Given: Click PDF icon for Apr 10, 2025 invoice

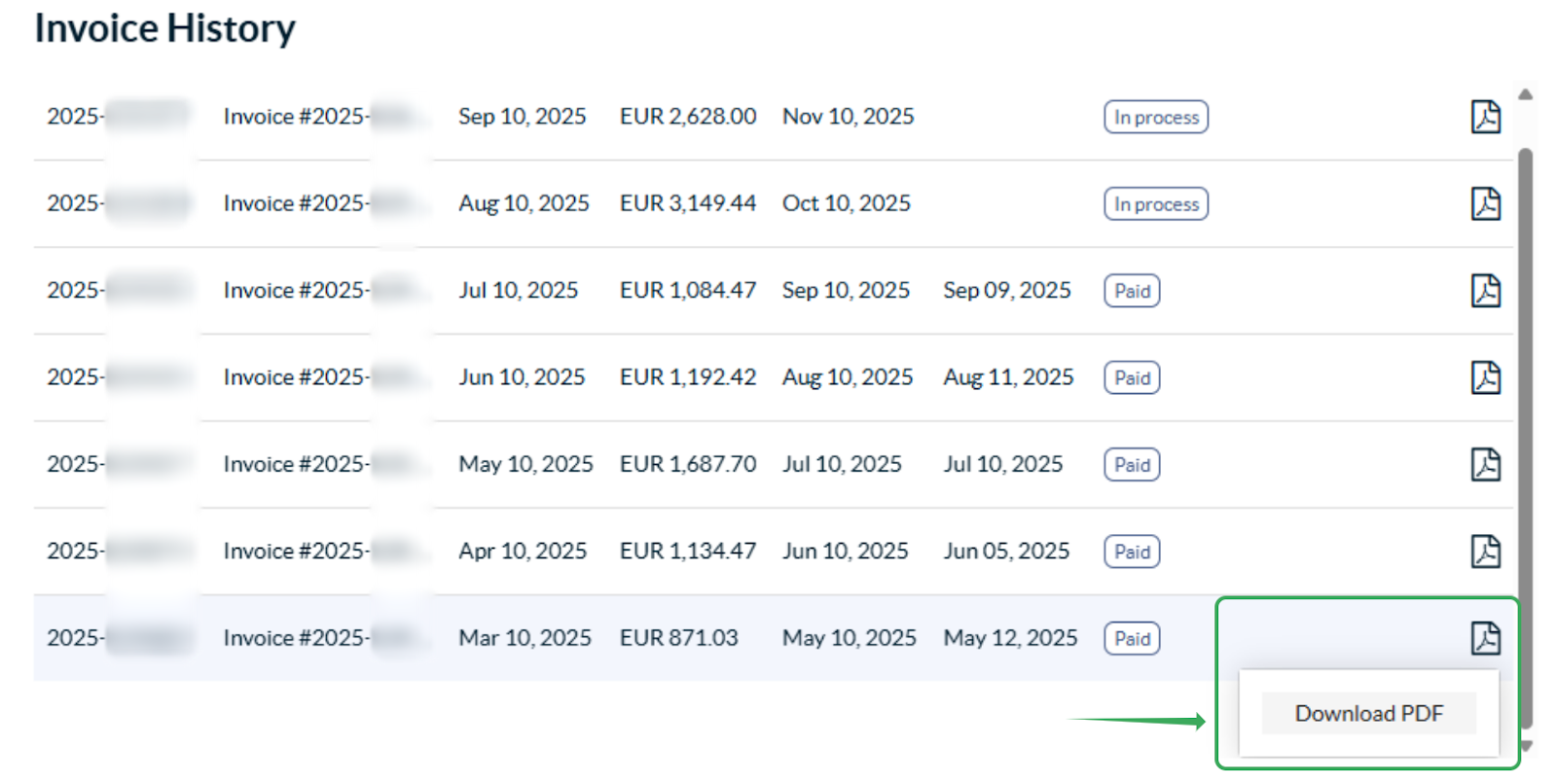Looking at the screenshot, I should [x=1485, y=551].
